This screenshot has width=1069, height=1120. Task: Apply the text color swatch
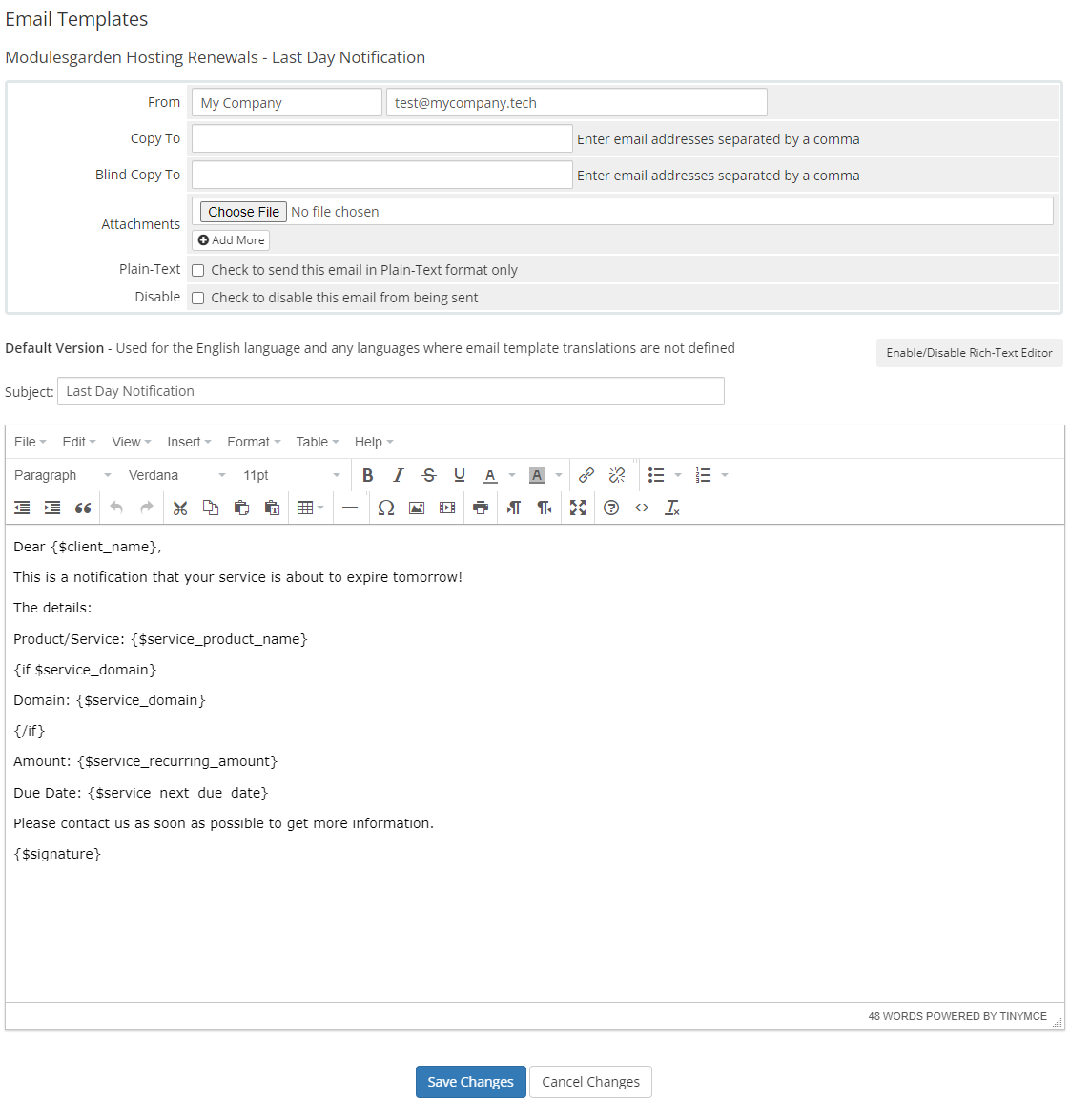(x=490, y=476)
